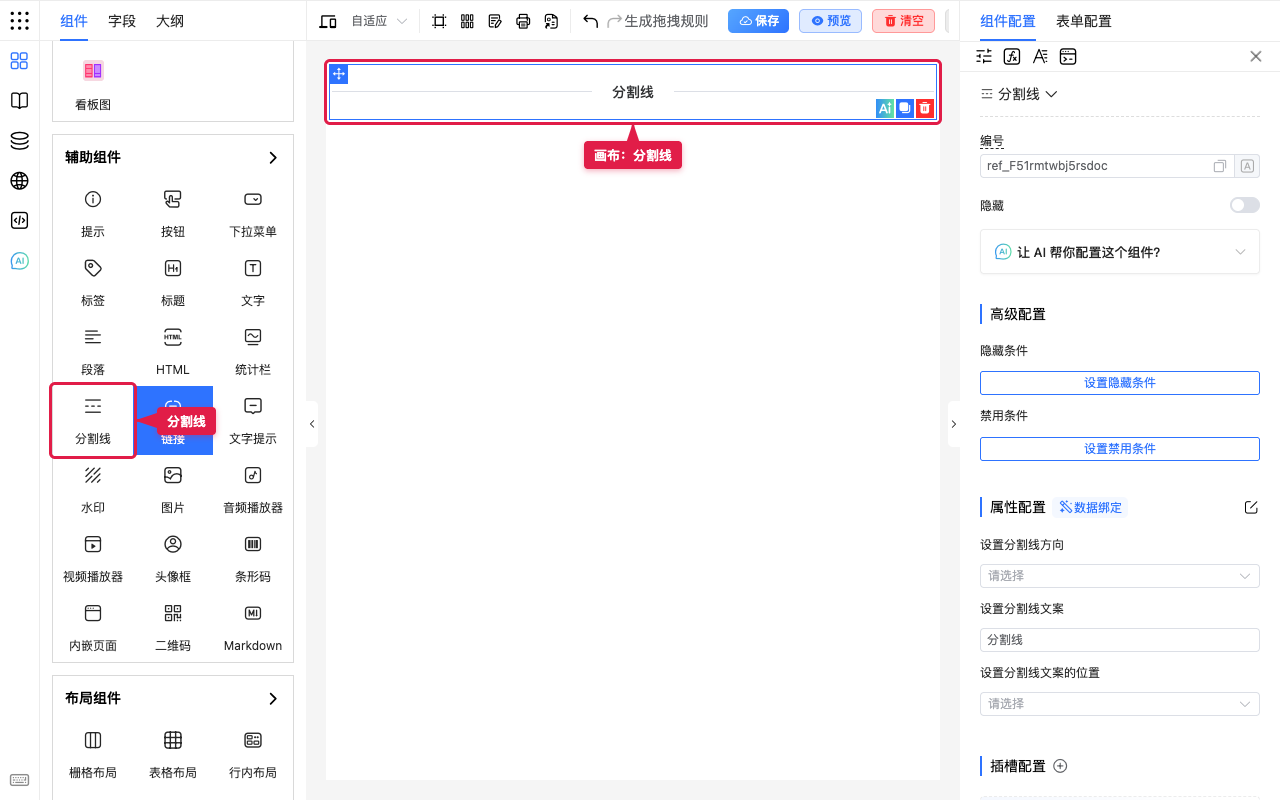1280x800 pixels.
Task: Click the 清空 clear button
Action: point(904,21)
